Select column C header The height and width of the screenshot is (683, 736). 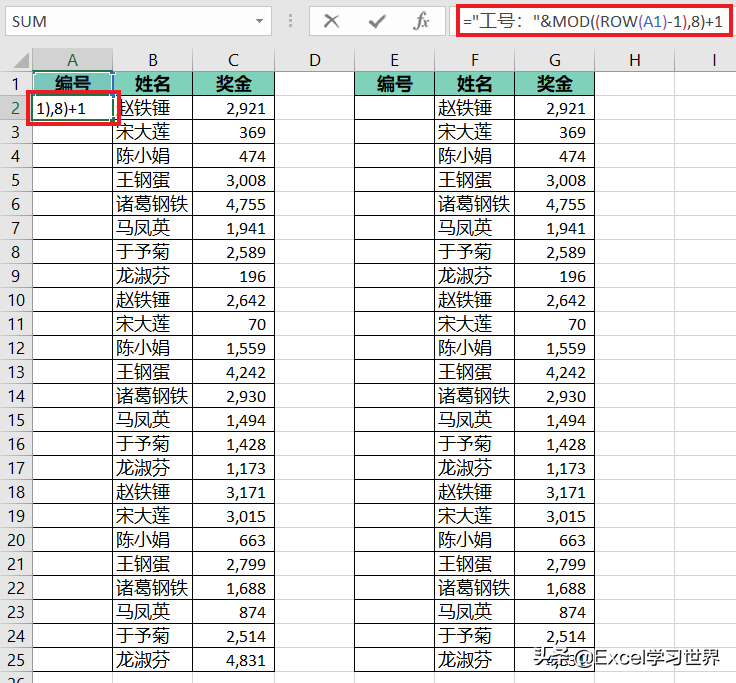(233, 60)
